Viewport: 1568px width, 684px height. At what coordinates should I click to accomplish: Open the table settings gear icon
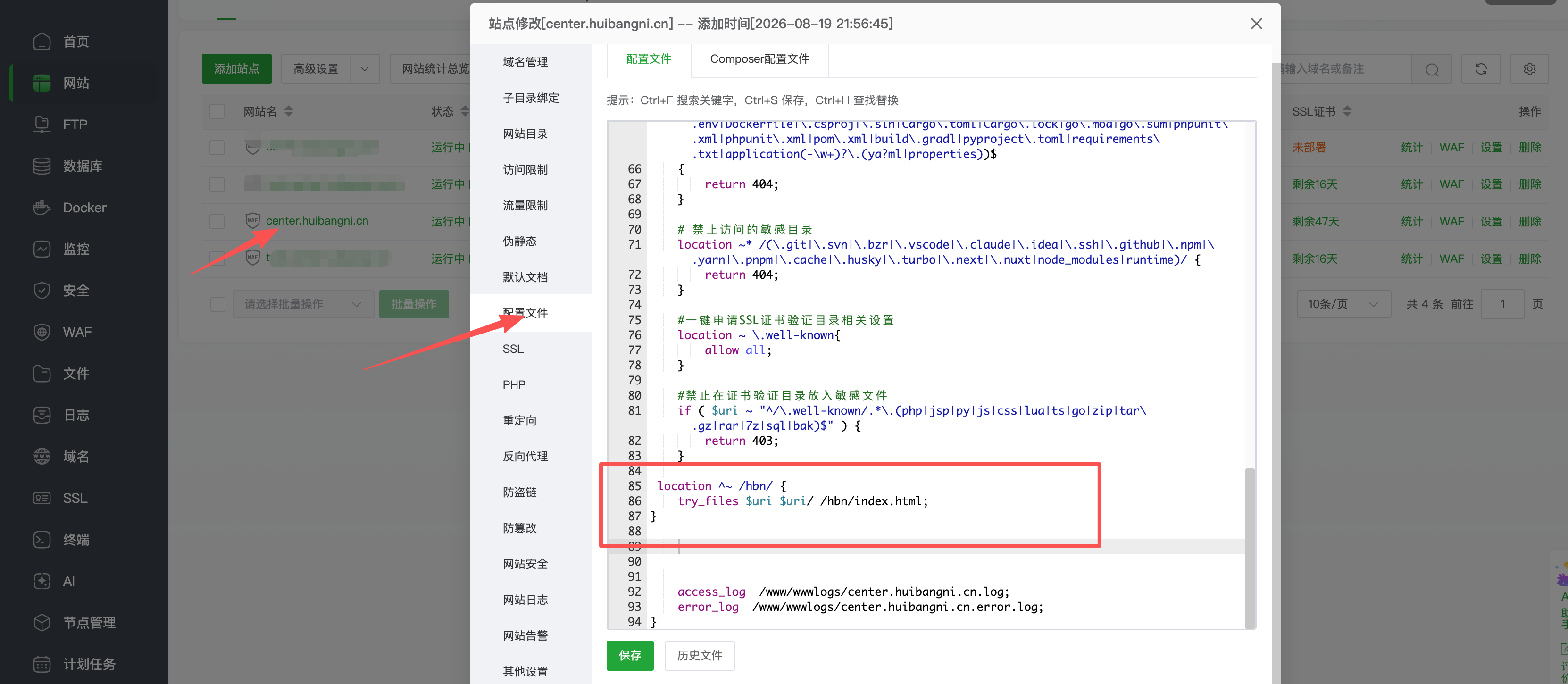pos(1530,69)
